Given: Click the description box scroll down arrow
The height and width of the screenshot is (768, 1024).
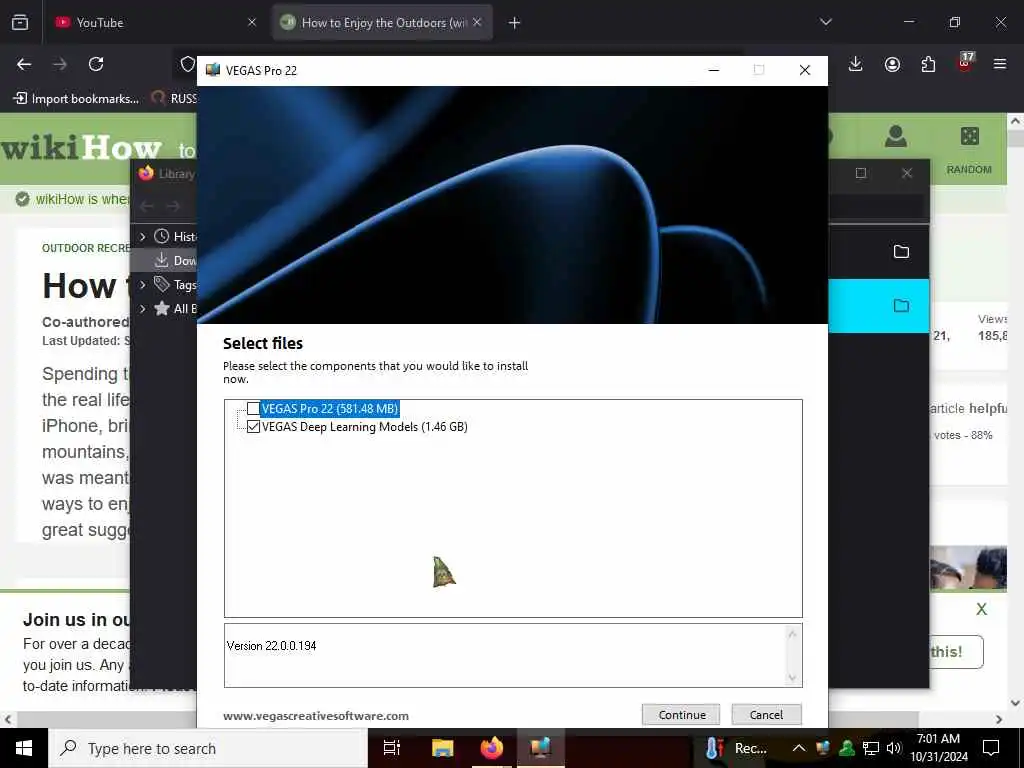Looking at the screenshot, I should pyautogui.click(x=792, y=678).
